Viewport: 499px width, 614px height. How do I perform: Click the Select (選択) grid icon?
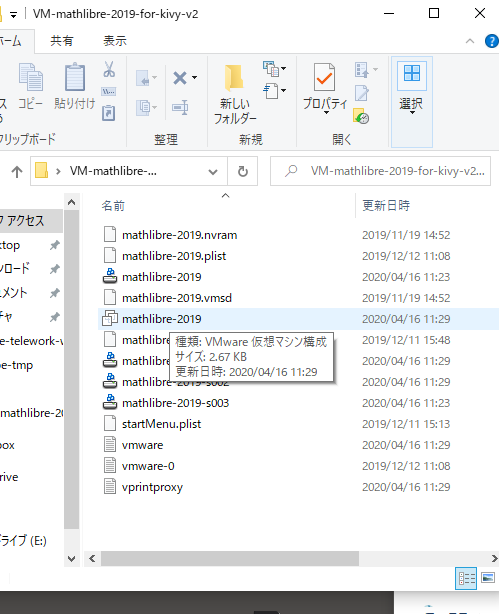click(x=412, y=74)
